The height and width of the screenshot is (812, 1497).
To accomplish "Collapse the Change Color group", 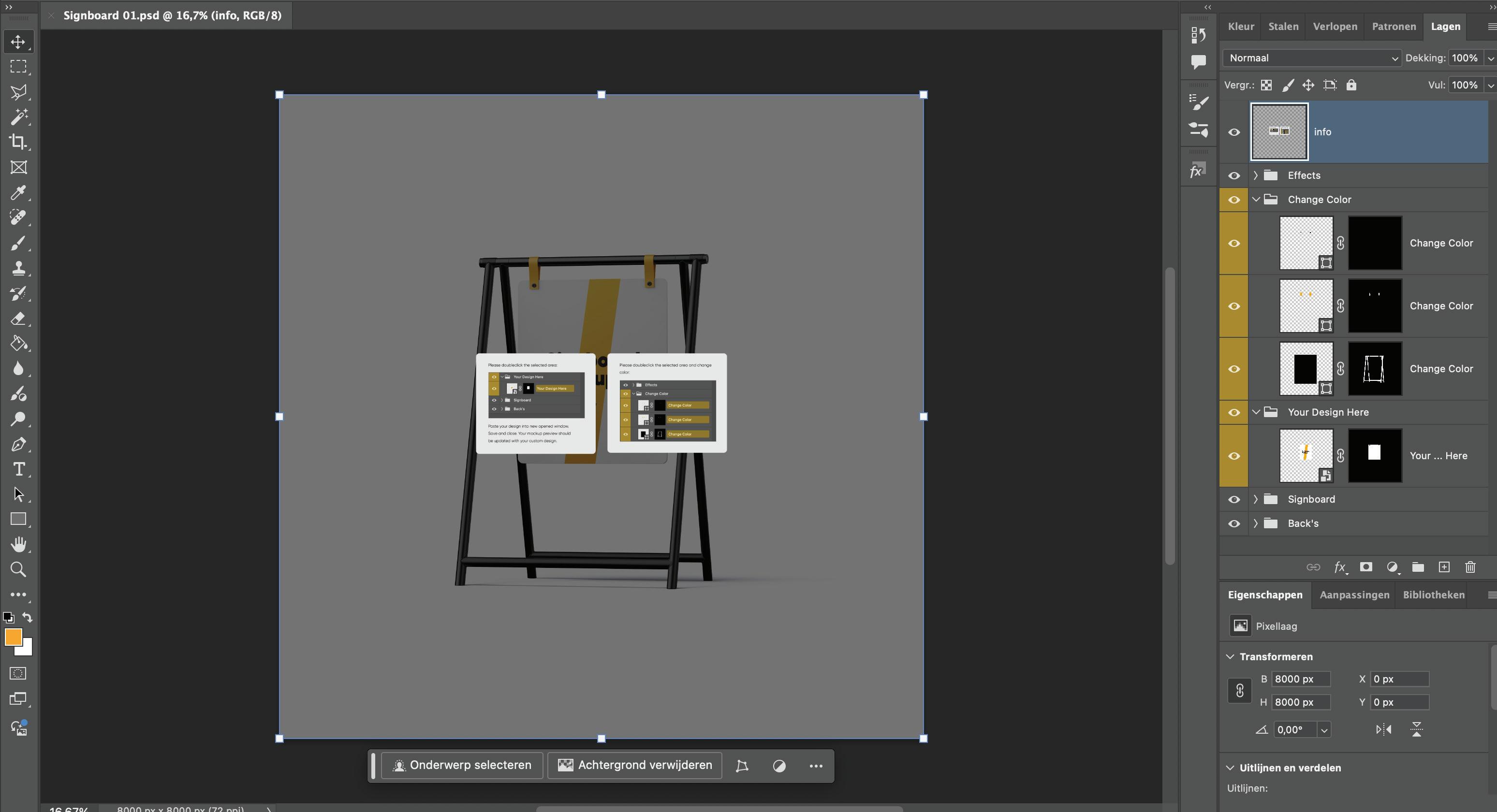I will tap(1256, 200).
